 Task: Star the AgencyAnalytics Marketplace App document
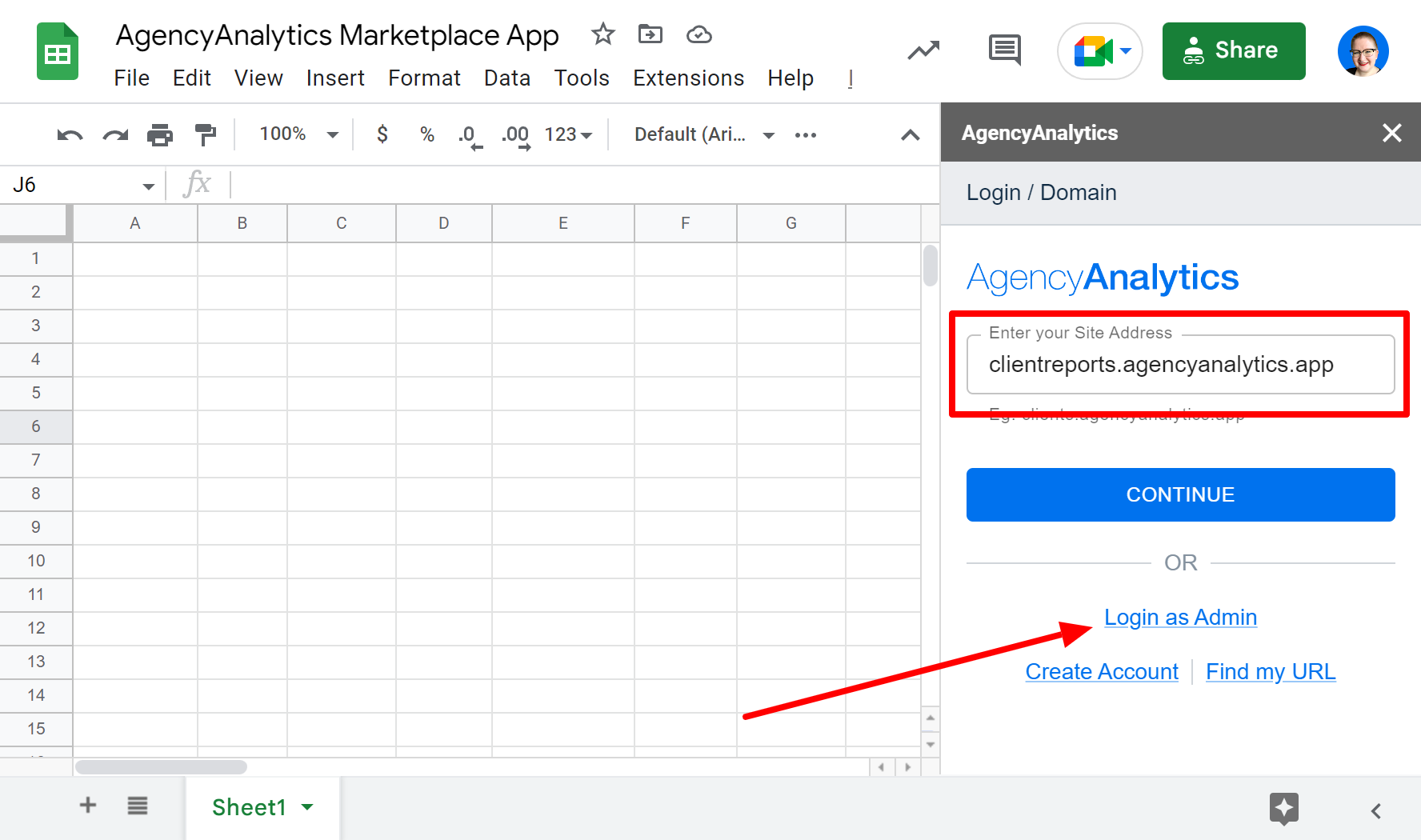[602, 34]
